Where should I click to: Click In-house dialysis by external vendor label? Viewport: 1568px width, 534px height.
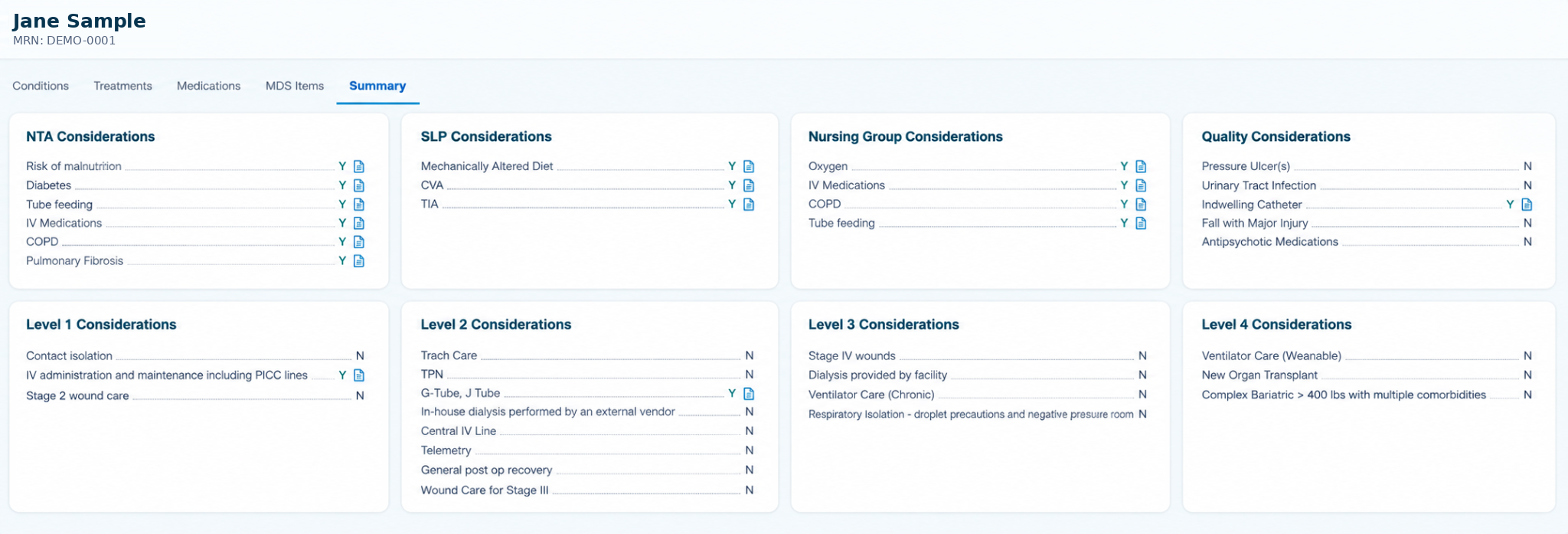[x=548, y=412]
